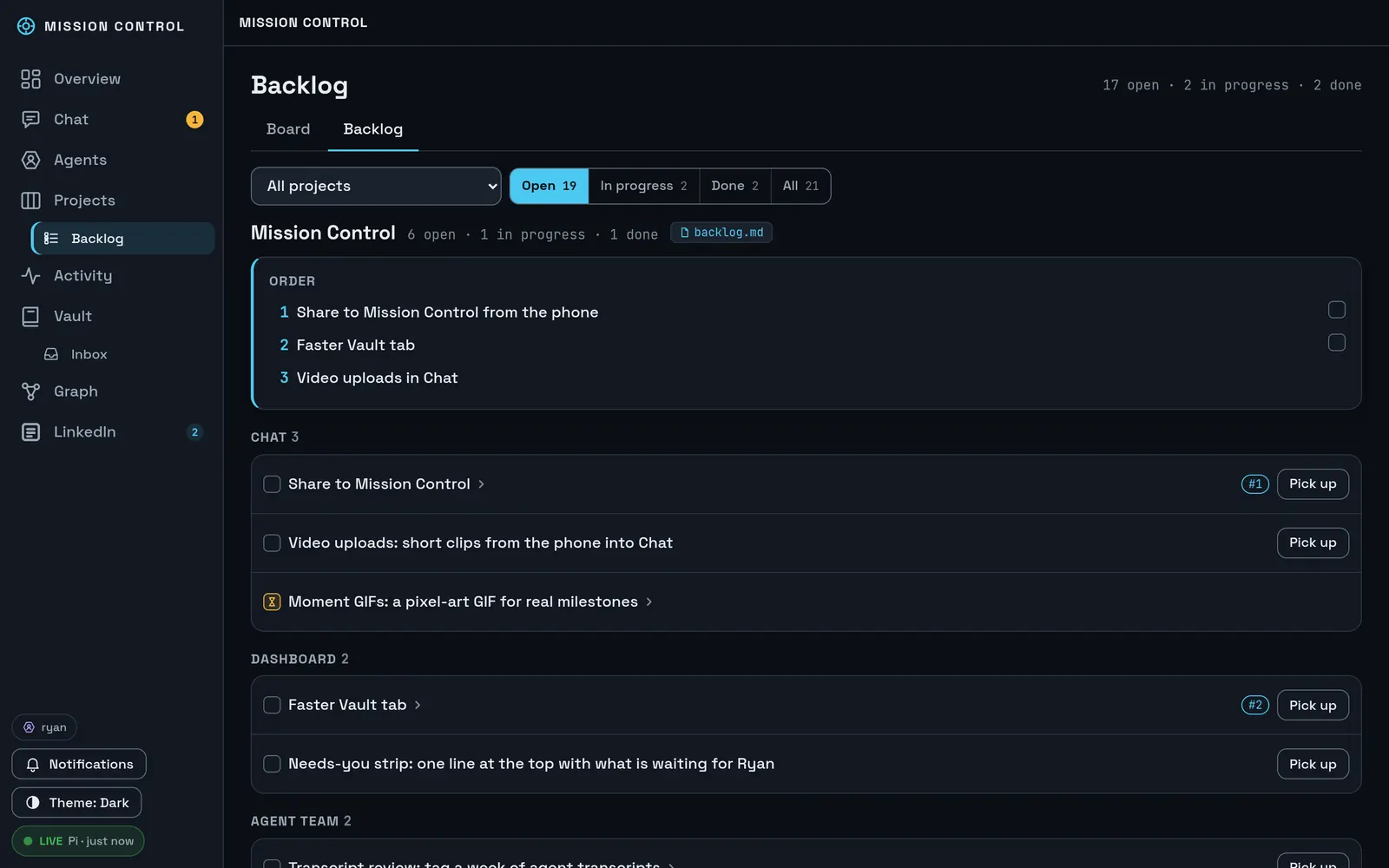This screenshot has height=868, width=1389.
Task: Check the box for Video uploads task
Action: 272,542
